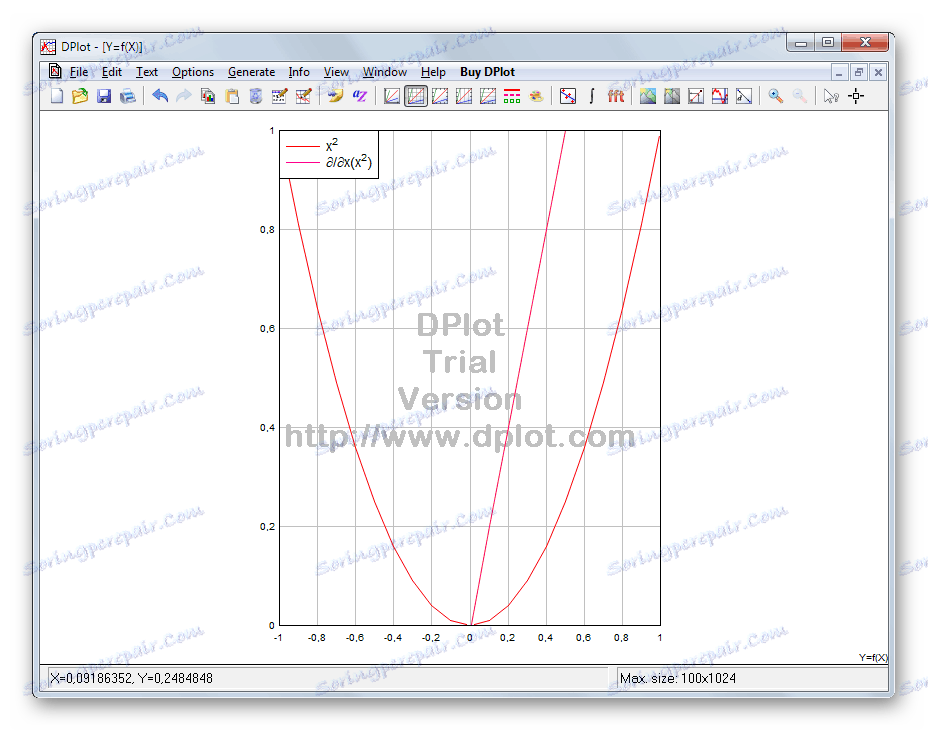The height and width of the screenshot is (731, 928).
Task: Click the New document icon
Action: click(x=57, y=96)
